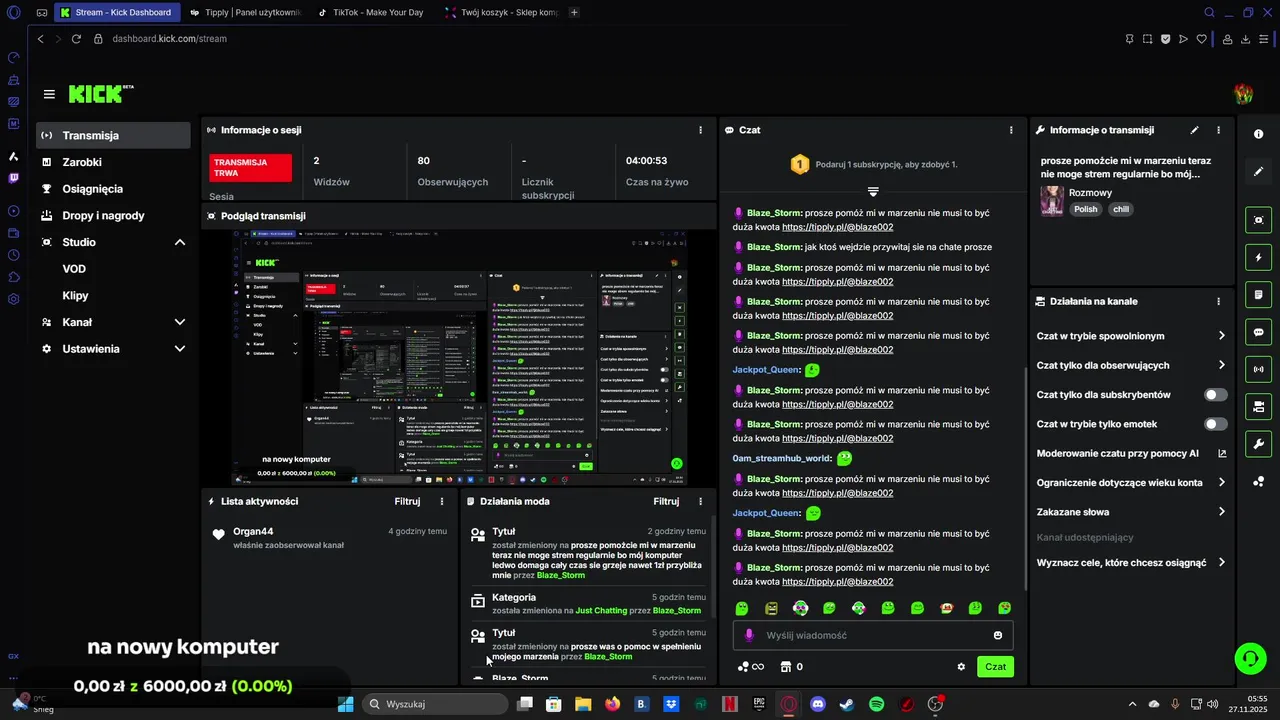Image resolution: width=1280 pixels, height=720 pixels.
Task: Select the first green emote in the quick row
Action: click(x=742, y=608)
